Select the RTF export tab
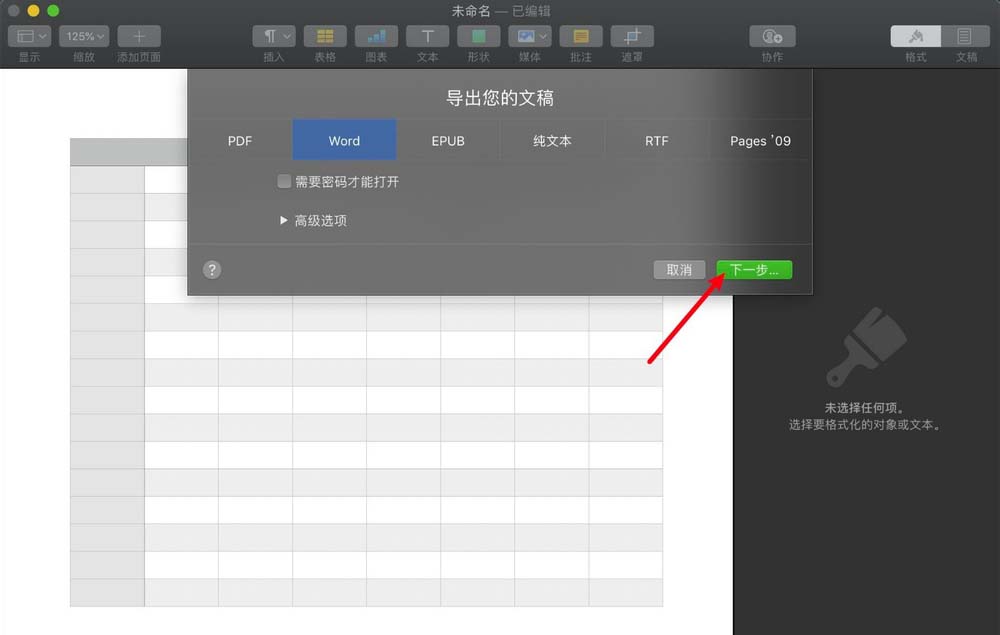This screenshot has height=635, width=1000. point(656,140)
